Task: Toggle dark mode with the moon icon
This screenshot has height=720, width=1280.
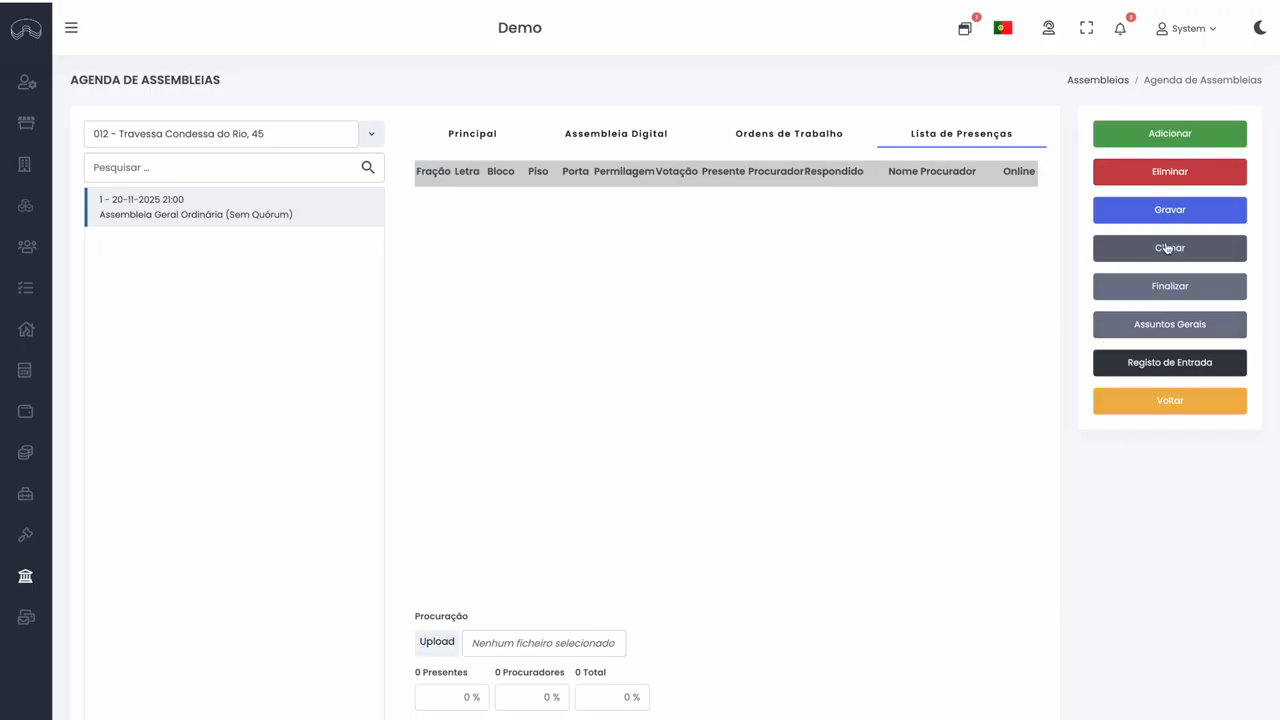Action: click(x=1259, y=27)
